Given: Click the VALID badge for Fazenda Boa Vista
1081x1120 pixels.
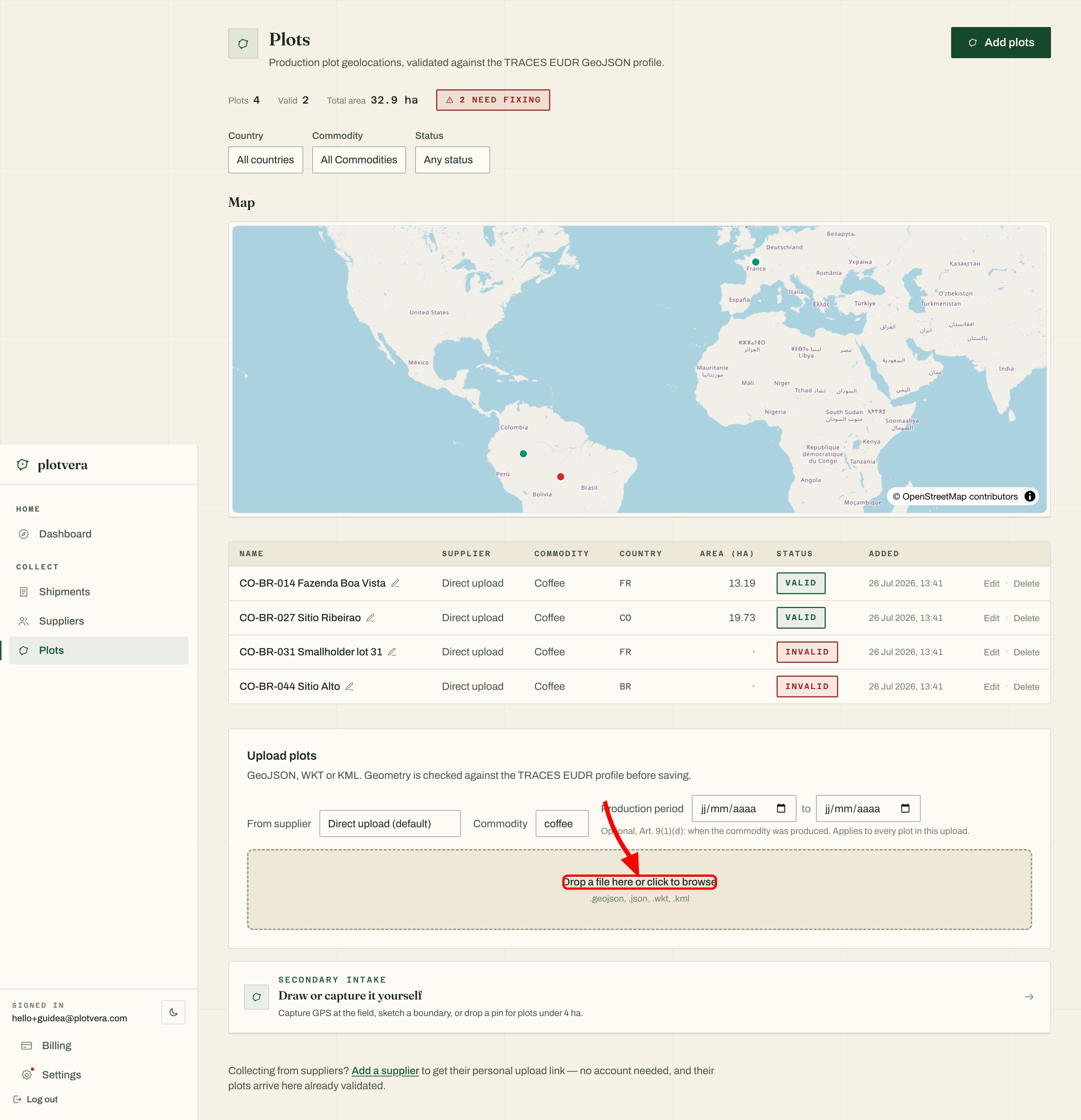Looking at the screenshot, I should click(801, 583).
